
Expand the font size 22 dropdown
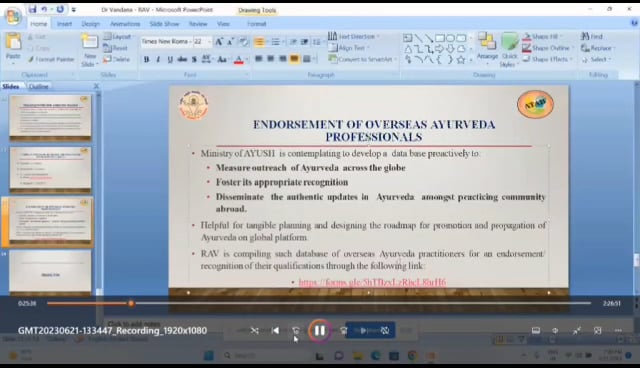click(x=209, y=42)
